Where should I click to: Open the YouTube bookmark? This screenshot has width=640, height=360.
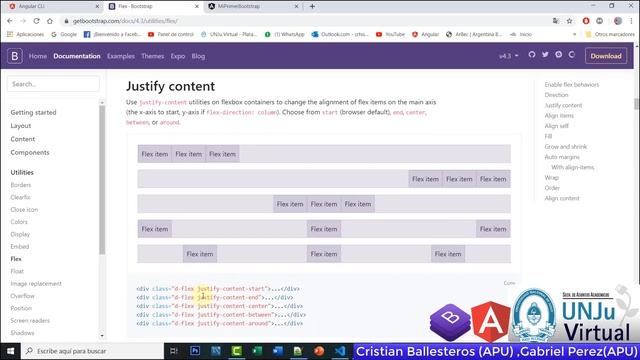(390, 34)
